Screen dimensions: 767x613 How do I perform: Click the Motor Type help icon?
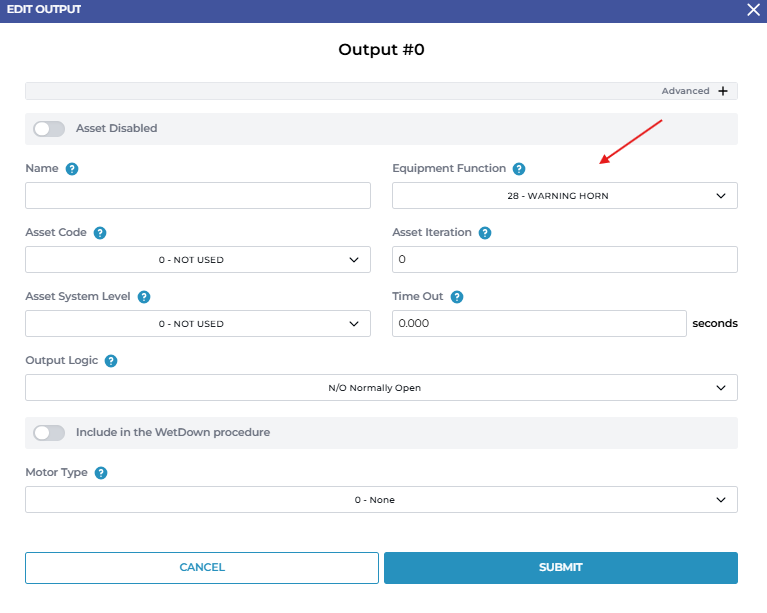101,473
